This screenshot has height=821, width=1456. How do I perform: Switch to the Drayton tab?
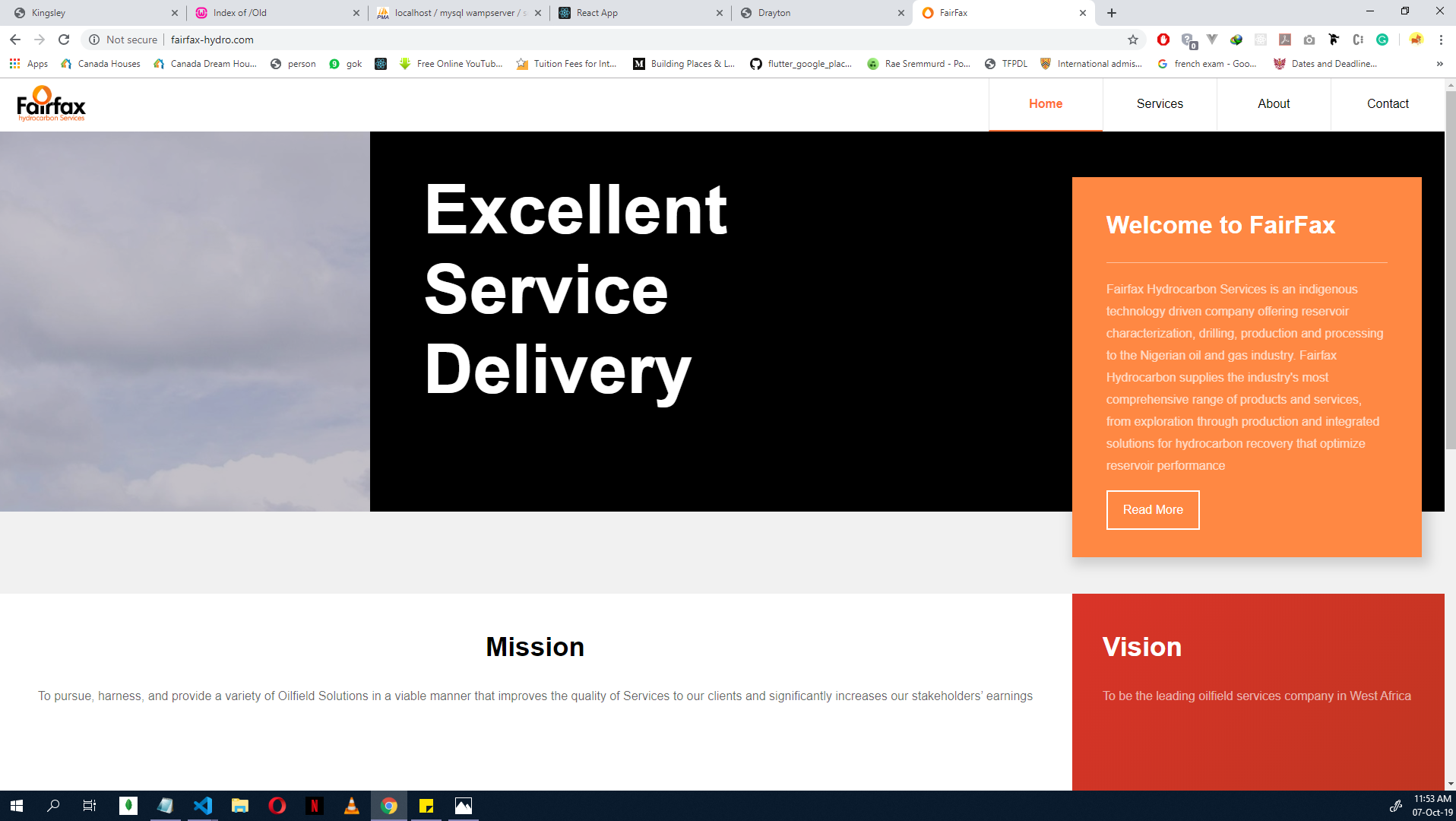tap(822, 13)
